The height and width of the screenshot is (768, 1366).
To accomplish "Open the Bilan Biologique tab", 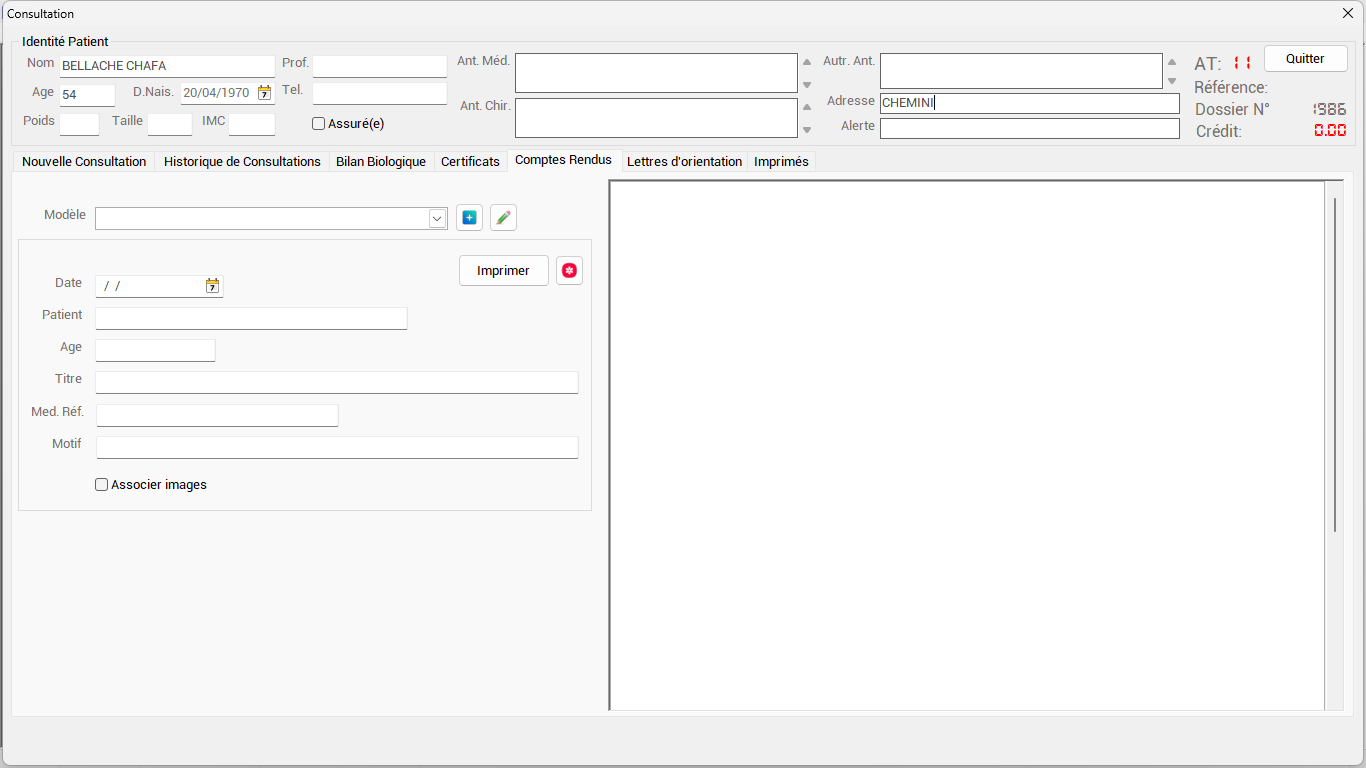I will pyautogui.click(x=380, y=162).
